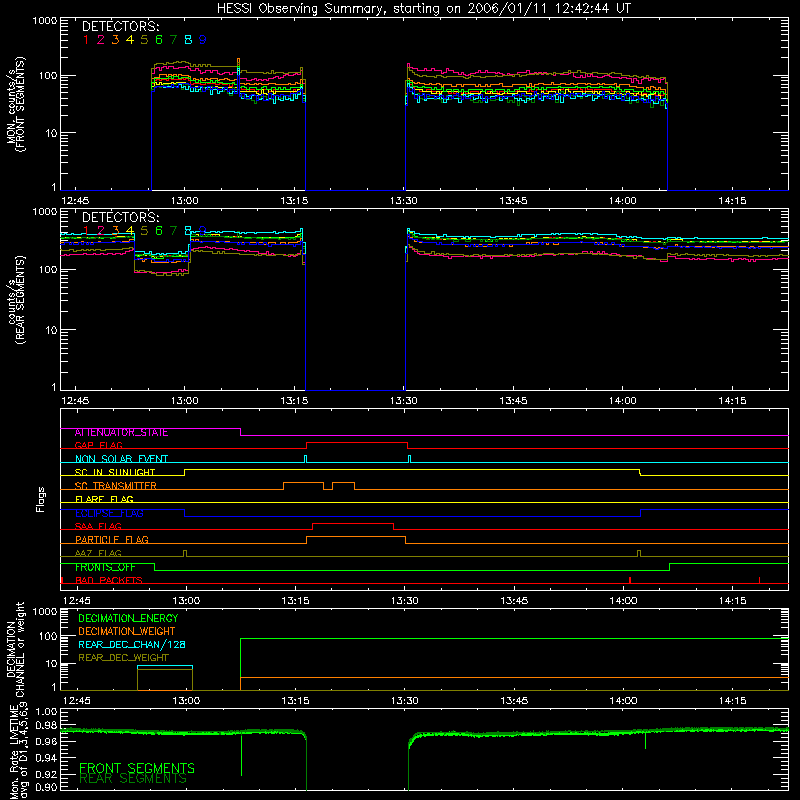The height and width of the screenshot is (800, 800).
Task: Click 12:45 tick under the Flags panel
Action: point(77,601)
